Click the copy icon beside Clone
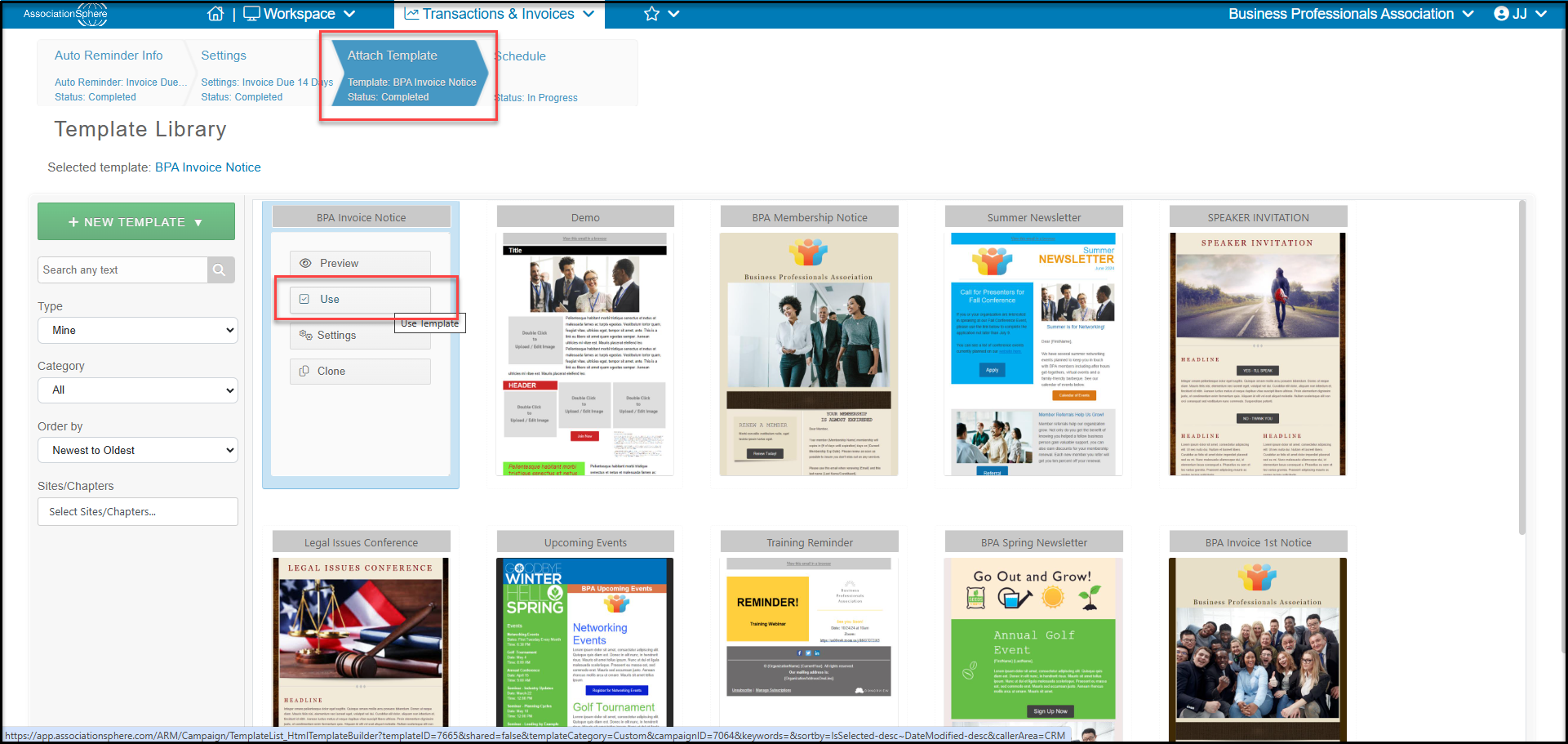The height and width of the screenshot is (744, 1568). 304,371
